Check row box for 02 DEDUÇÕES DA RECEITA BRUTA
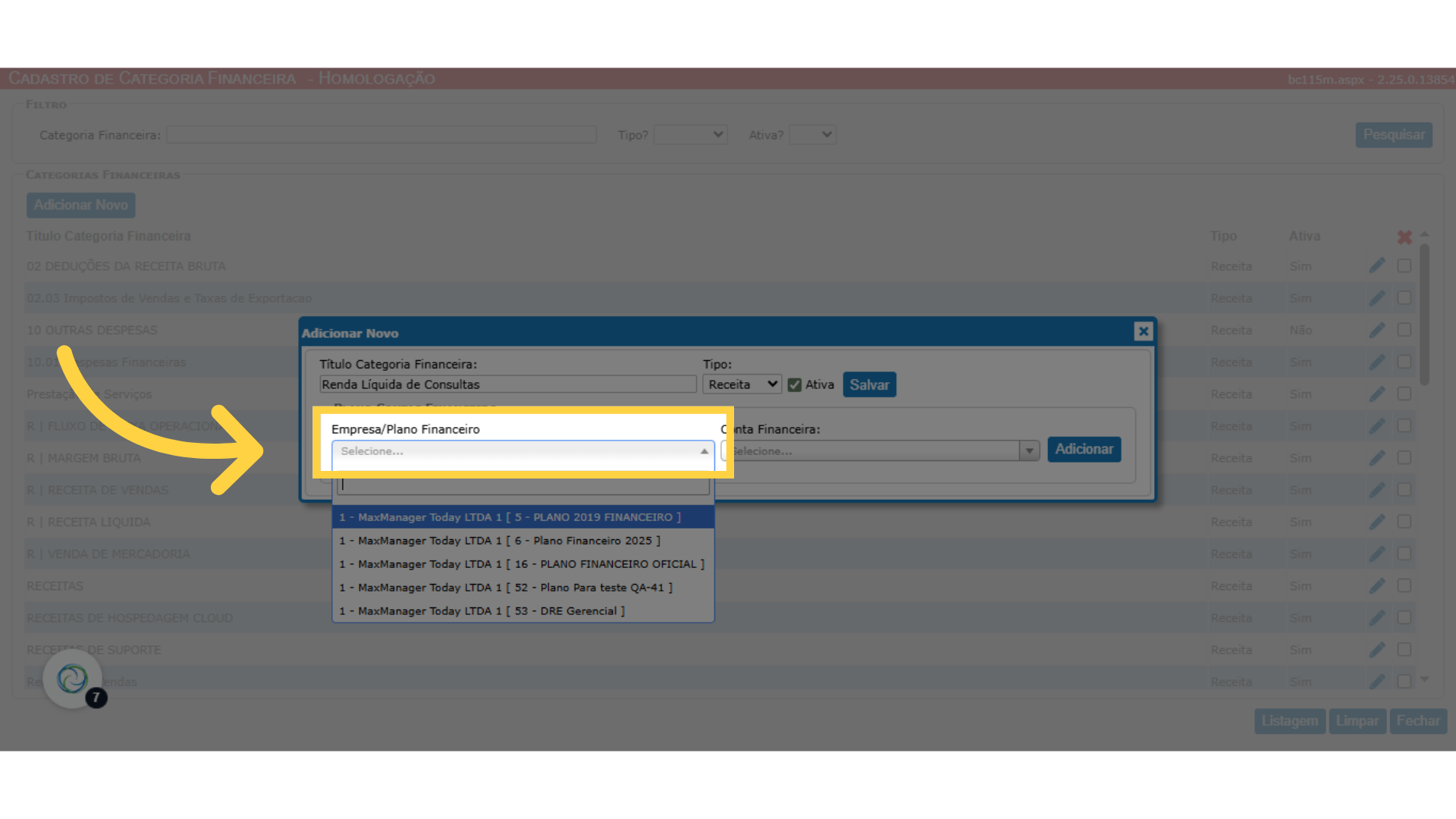This screenshot has height=819, width=1456. [1404, 266]
